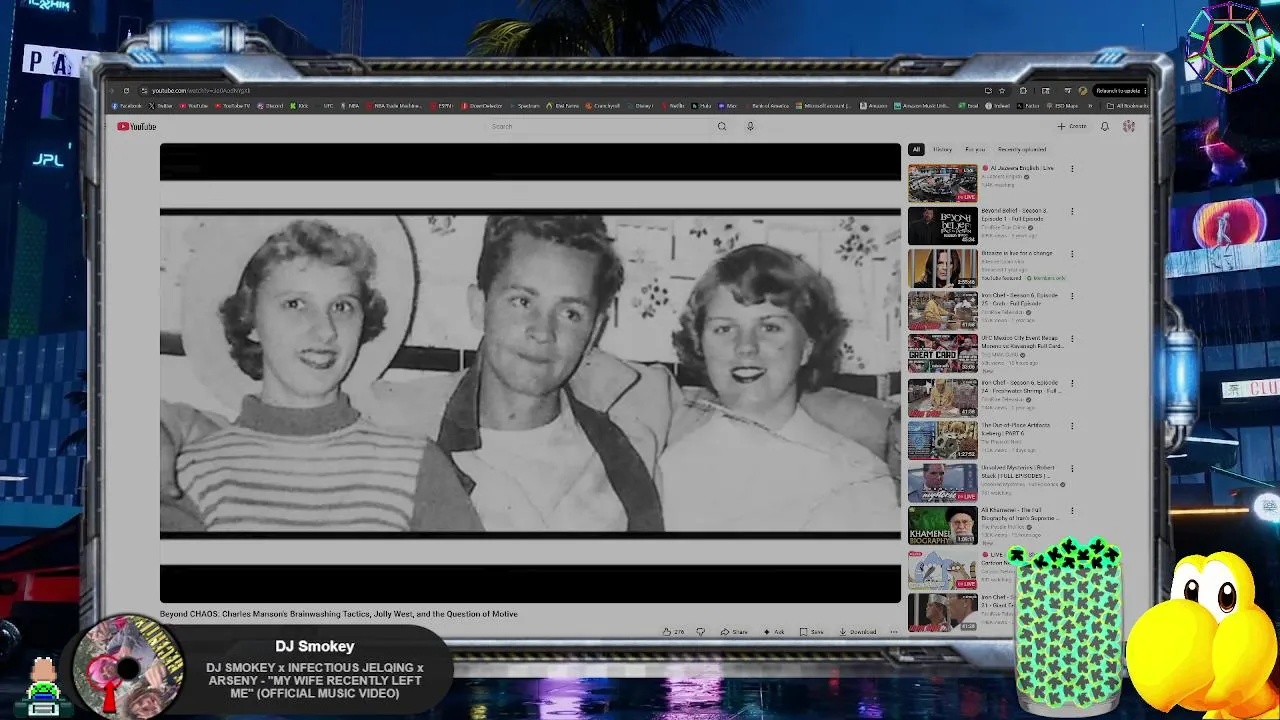This screenshot has height=720, width=1280.
Task: Click the Iron Chef Episode 25 thumbnail
Action: 942,311
